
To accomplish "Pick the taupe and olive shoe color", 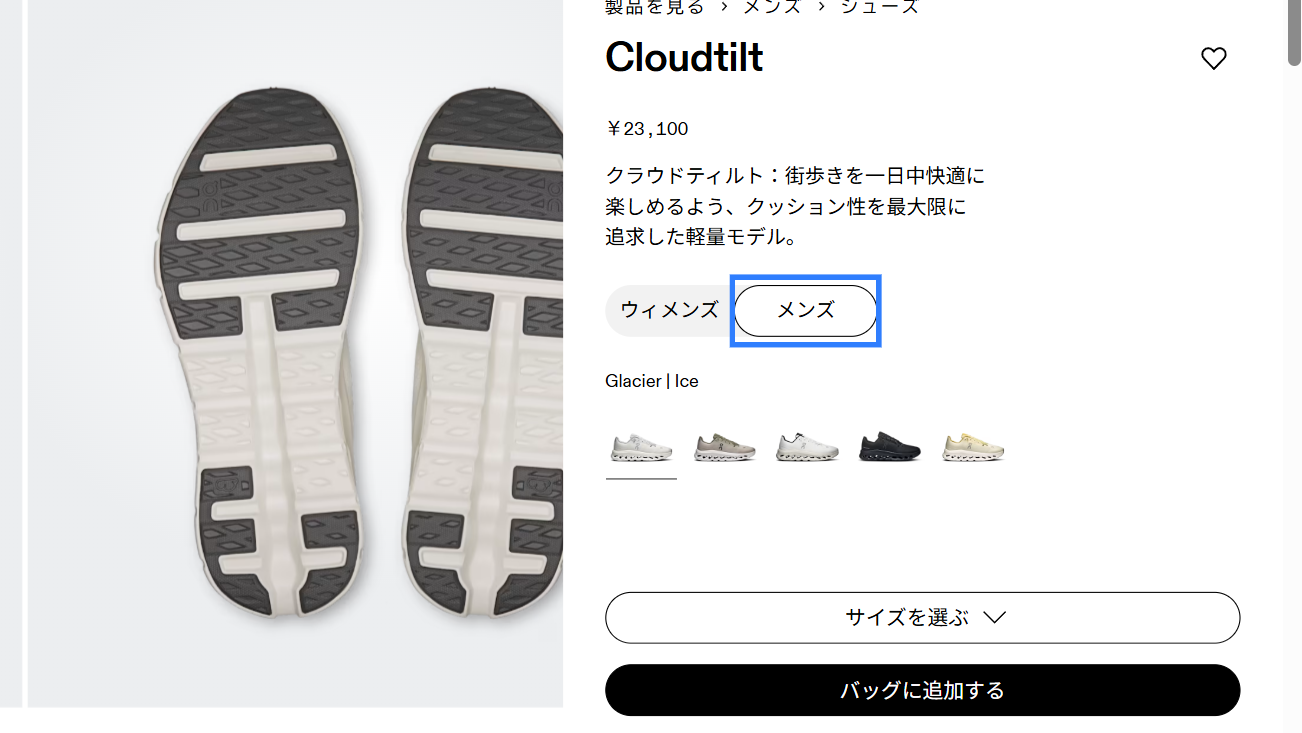I will point(724,447).
